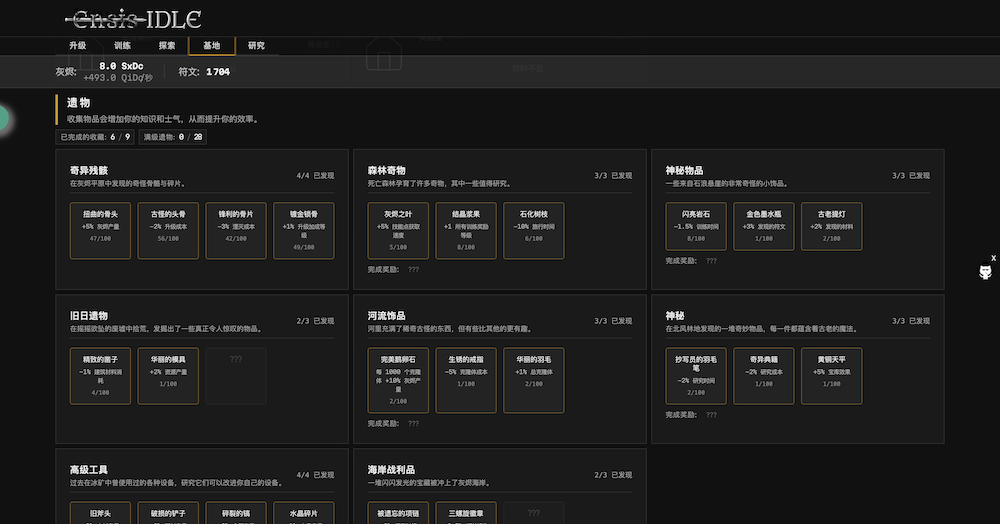The image size is (1000, 524).
Task: Select the 扭曲的骨头 relic card
Action: pos(100,230)
